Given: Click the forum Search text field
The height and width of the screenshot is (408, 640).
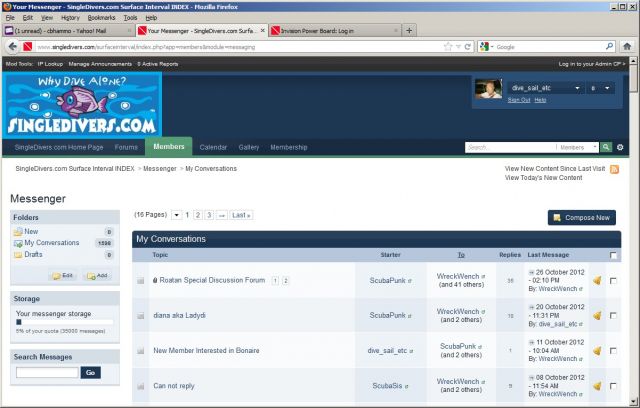Looking at the screenshot, I should pos(510,147).
